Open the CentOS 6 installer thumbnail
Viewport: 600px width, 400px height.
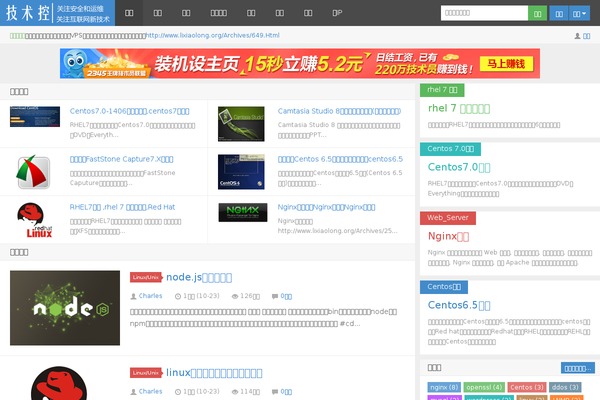(x=241, y=172)
